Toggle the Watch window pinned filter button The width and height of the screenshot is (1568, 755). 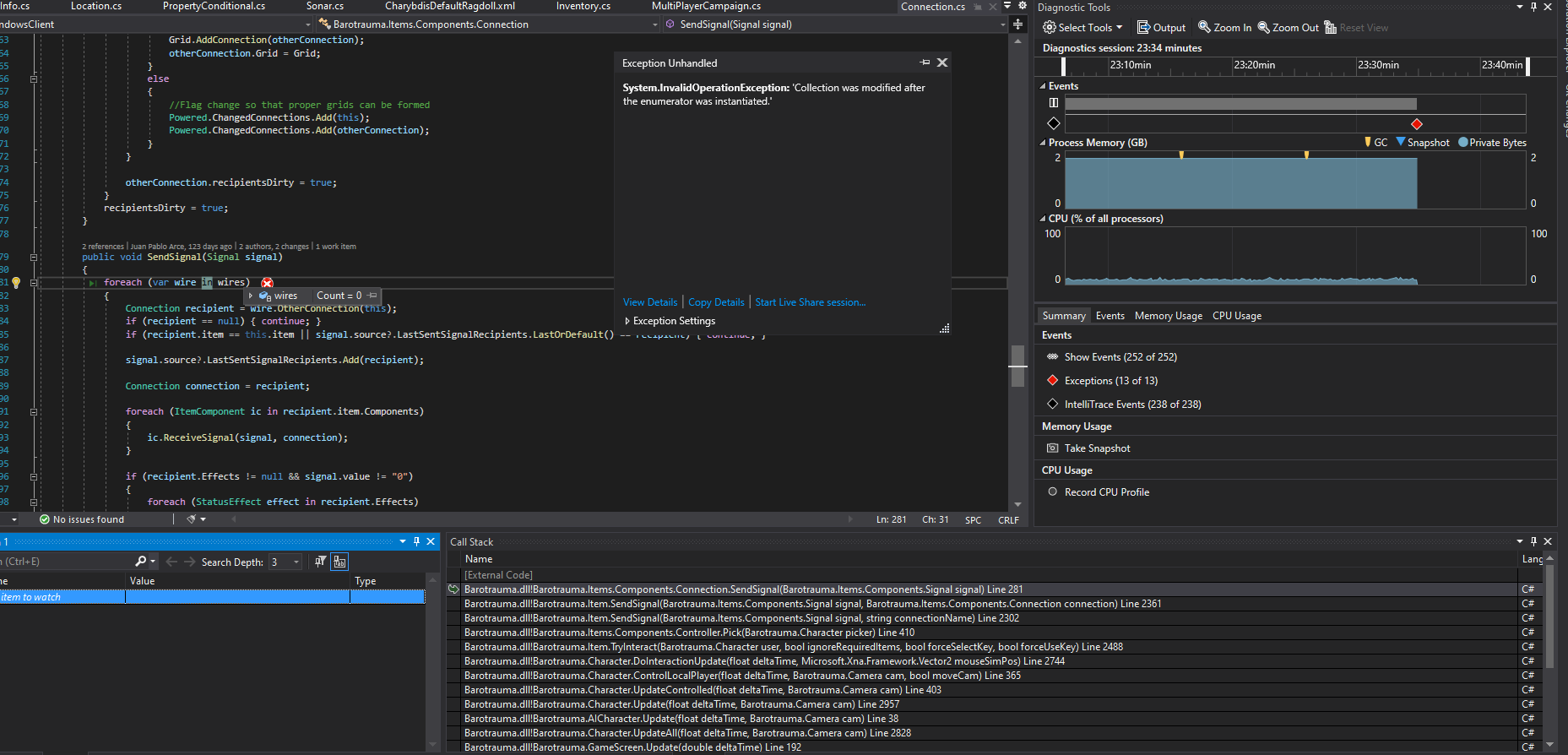point(320,562)
